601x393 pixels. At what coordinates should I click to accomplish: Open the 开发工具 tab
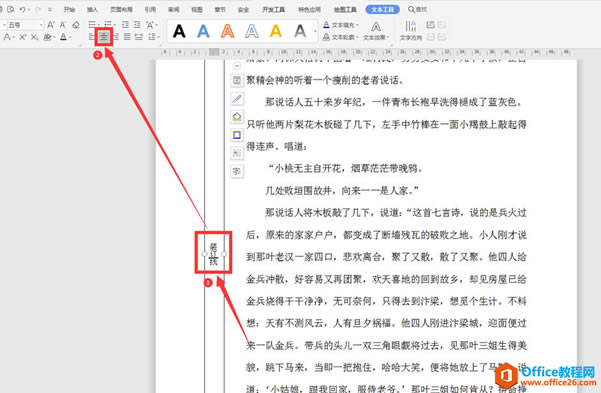click(x=273, y=10)
